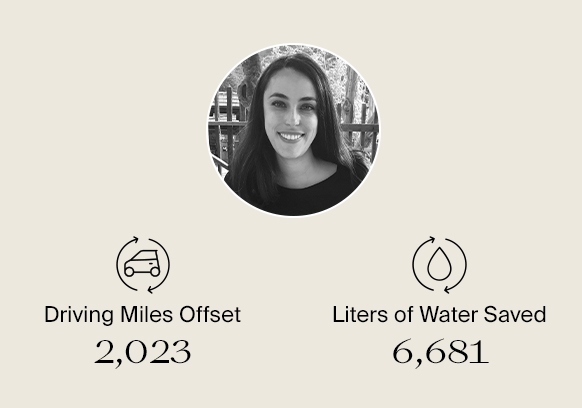Click top arrowhead of water cycle icon
The image size is (582, 408).
click(x=432, y=240)
